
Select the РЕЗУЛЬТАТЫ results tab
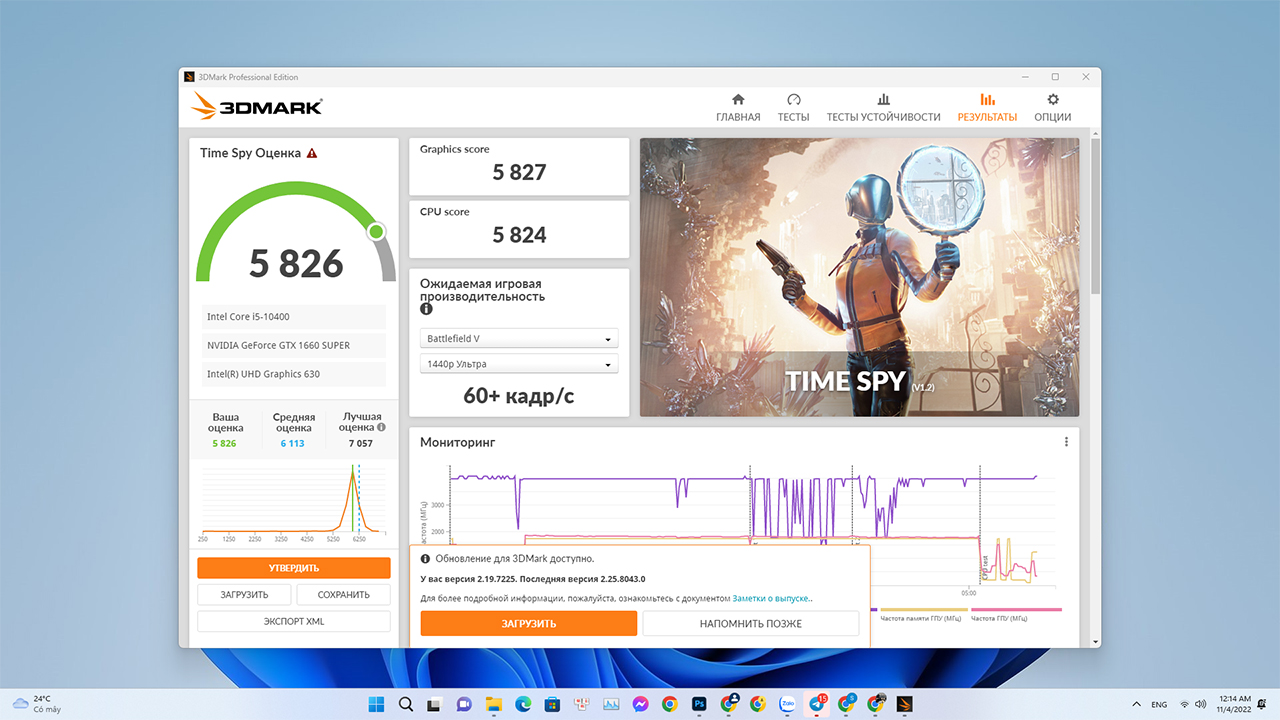[x=987, y=108]
